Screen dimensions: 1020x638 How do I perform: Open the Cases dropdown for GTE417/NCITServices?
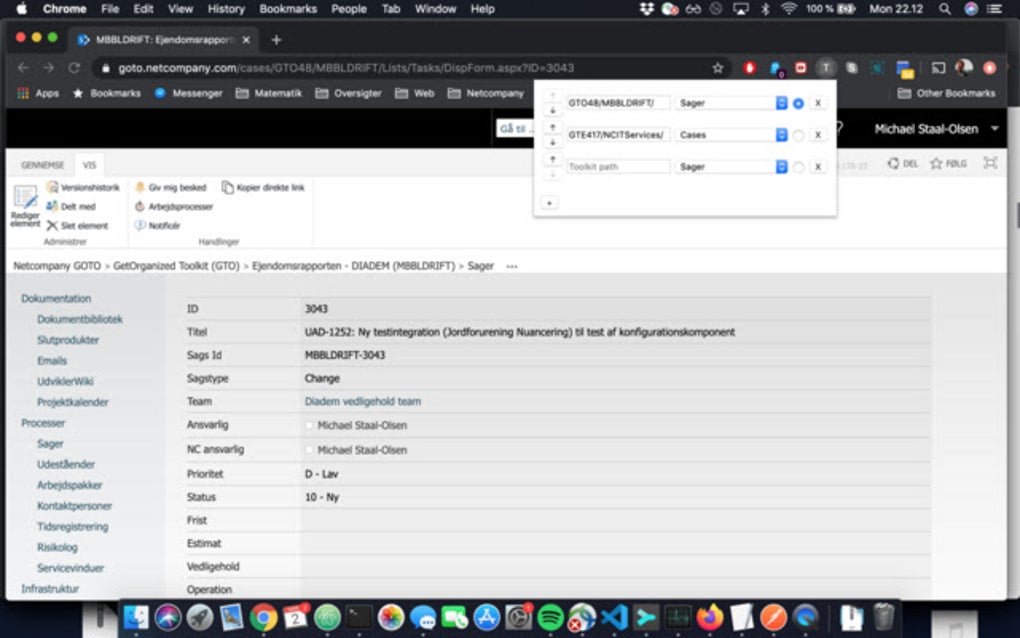pyautogui.click(x=781, y=134)
